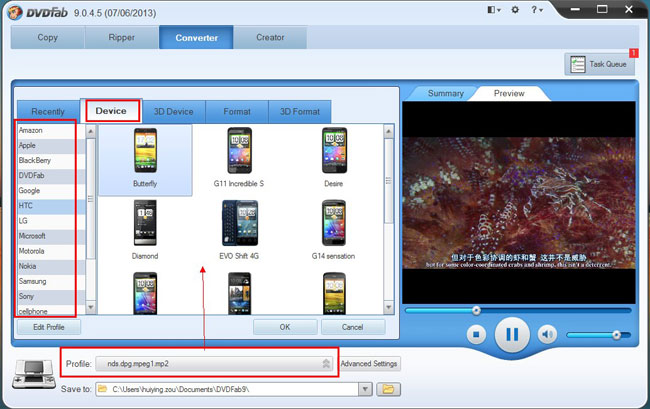Open the Creator module tab
This screenshot has width=650, height=409.
tap(270, 37)
